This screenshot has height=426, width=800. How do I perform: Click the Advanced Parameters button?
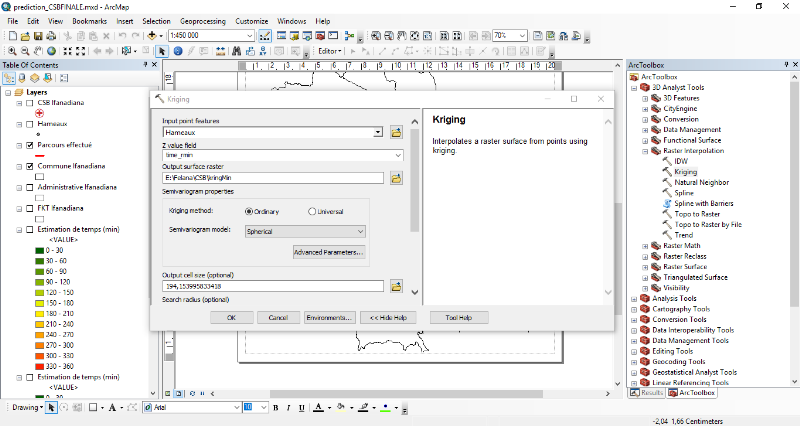click(x=329, y=253)
